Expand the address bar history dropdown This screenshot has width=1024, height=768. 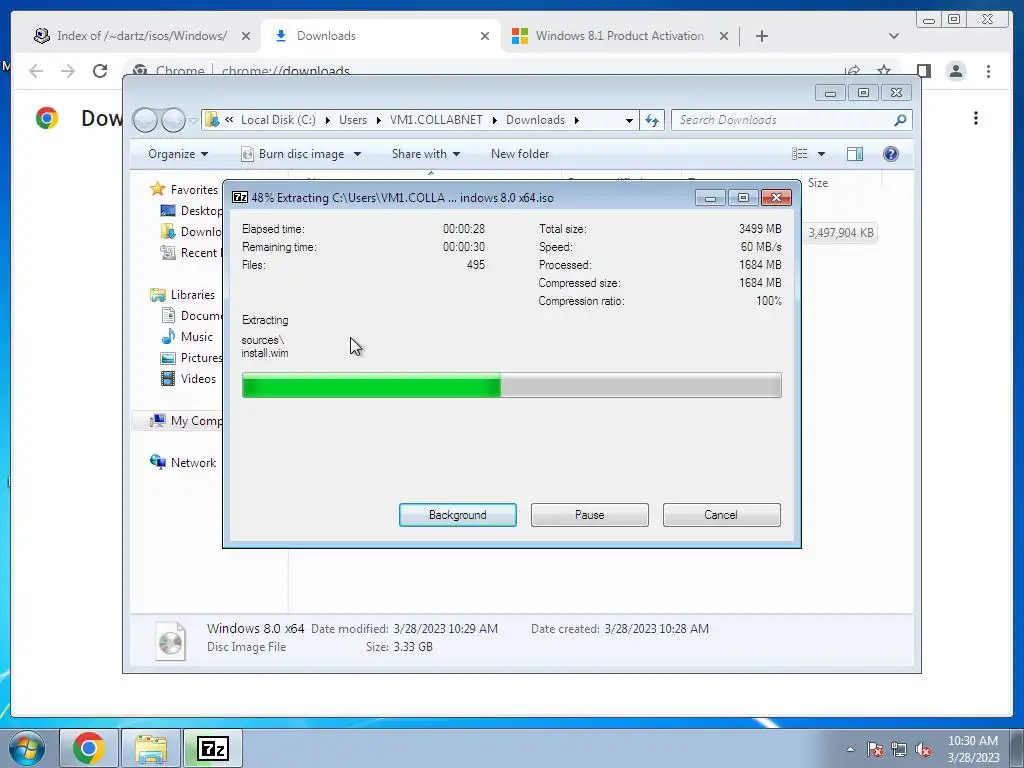(x=629, y=121)
